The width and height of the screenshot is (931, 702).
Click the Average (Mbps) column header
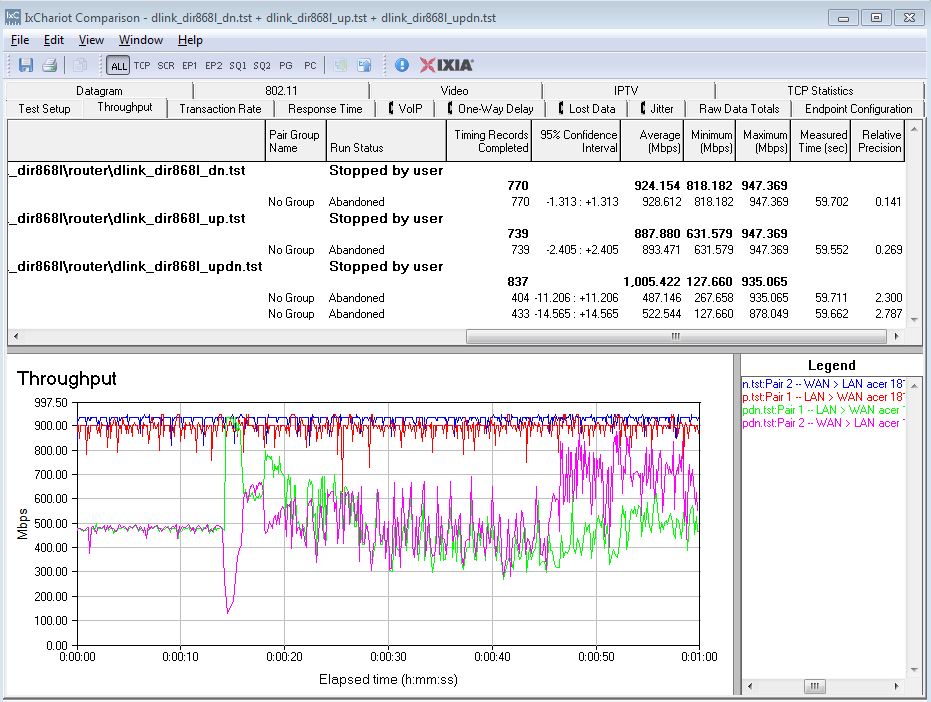[x=652, y=141]
